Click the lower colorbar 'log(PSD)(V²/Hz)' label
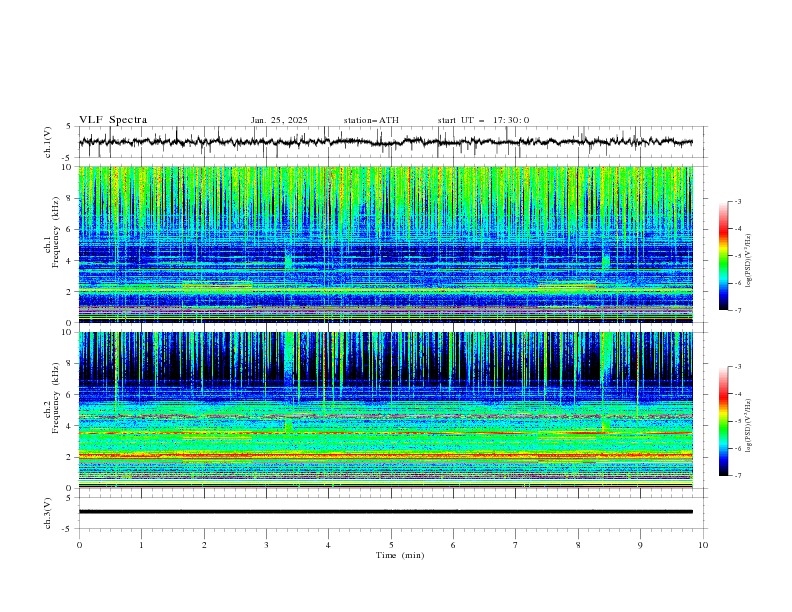The image size is (792, 612). tap(748, 425)
